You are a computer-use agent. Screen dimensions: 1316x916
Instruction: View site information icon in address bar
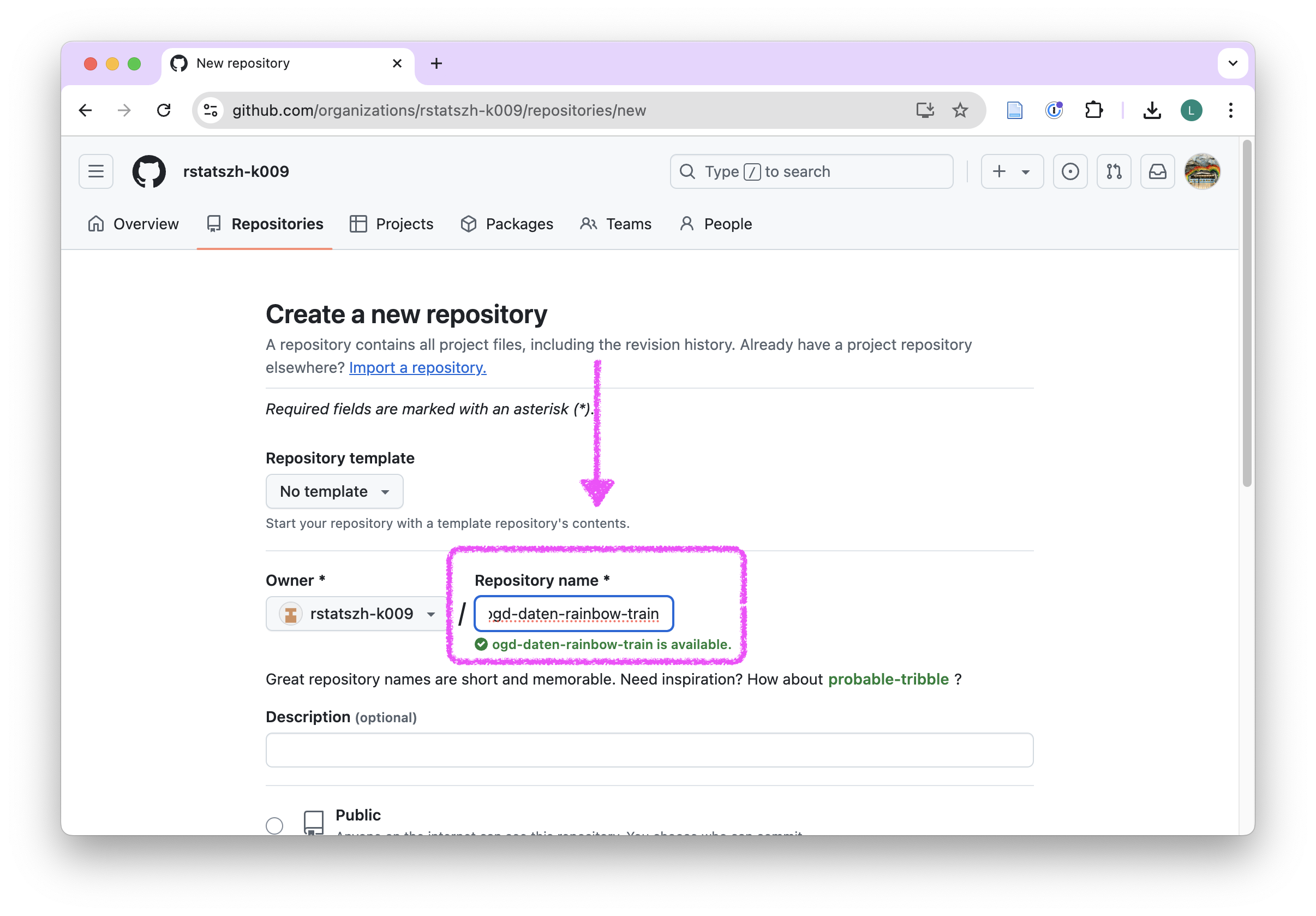pyautogui.click(x=211, y=110)
